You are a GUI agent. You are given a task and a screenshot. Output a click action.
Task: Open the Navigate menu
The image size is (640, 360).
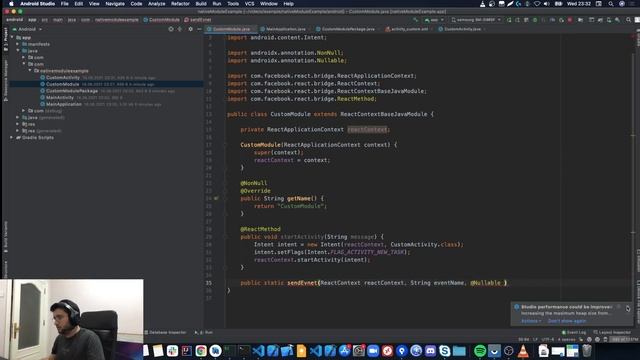point(115,4)
